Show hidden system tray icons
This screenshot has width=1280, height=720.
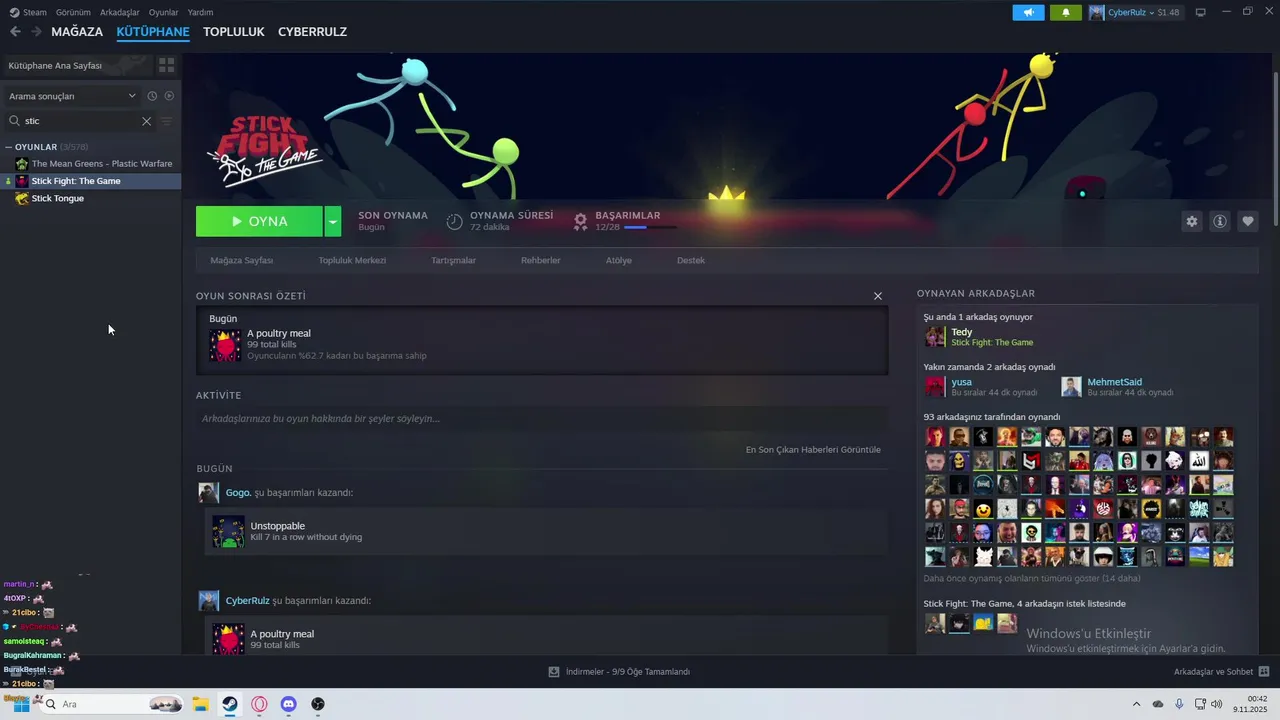tap(1136, 704)
